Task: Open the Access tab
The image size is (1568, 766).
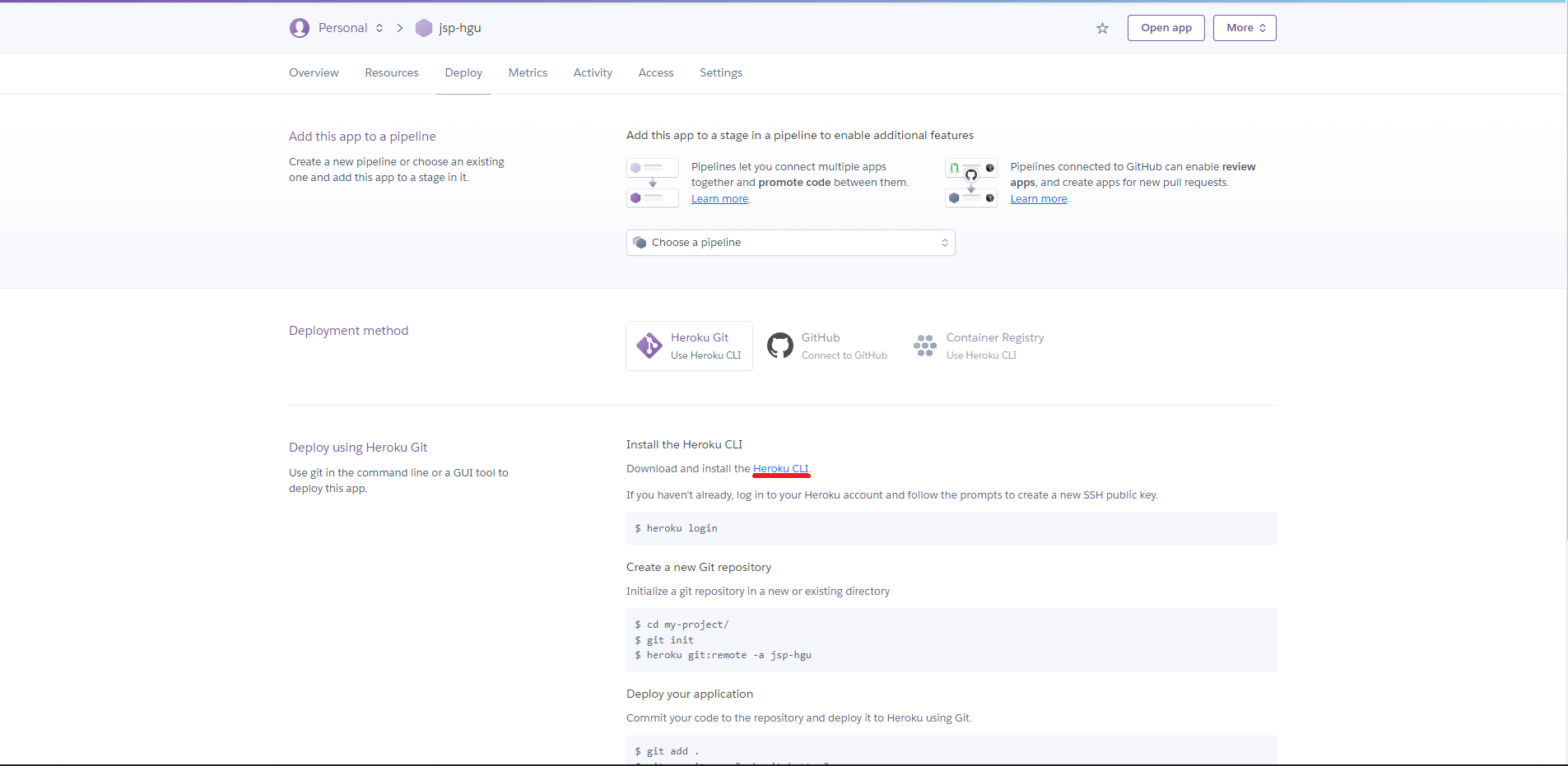Action: tap(656, 73)
